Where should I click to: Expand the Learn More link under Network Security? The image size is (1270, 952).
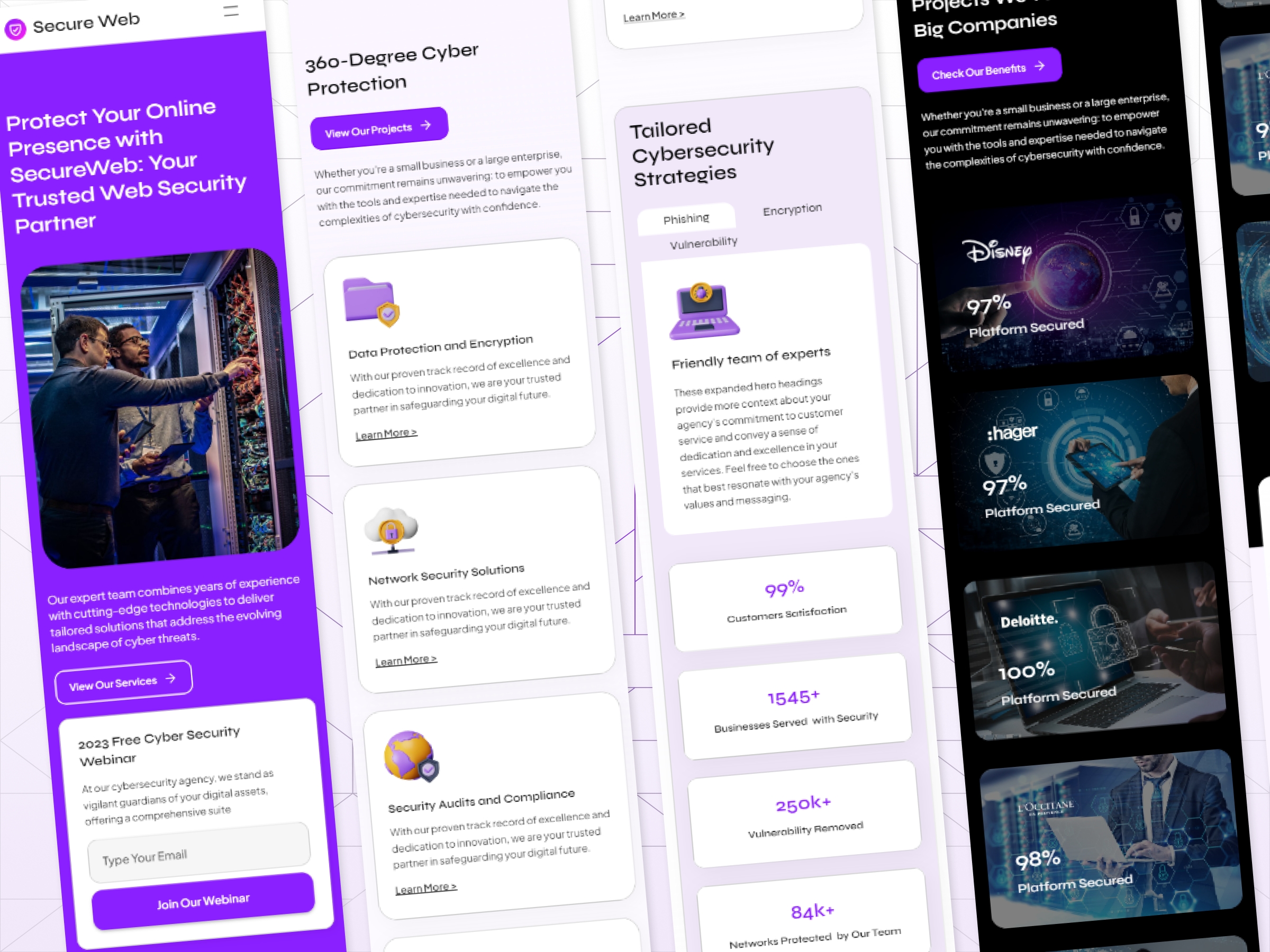404,660
